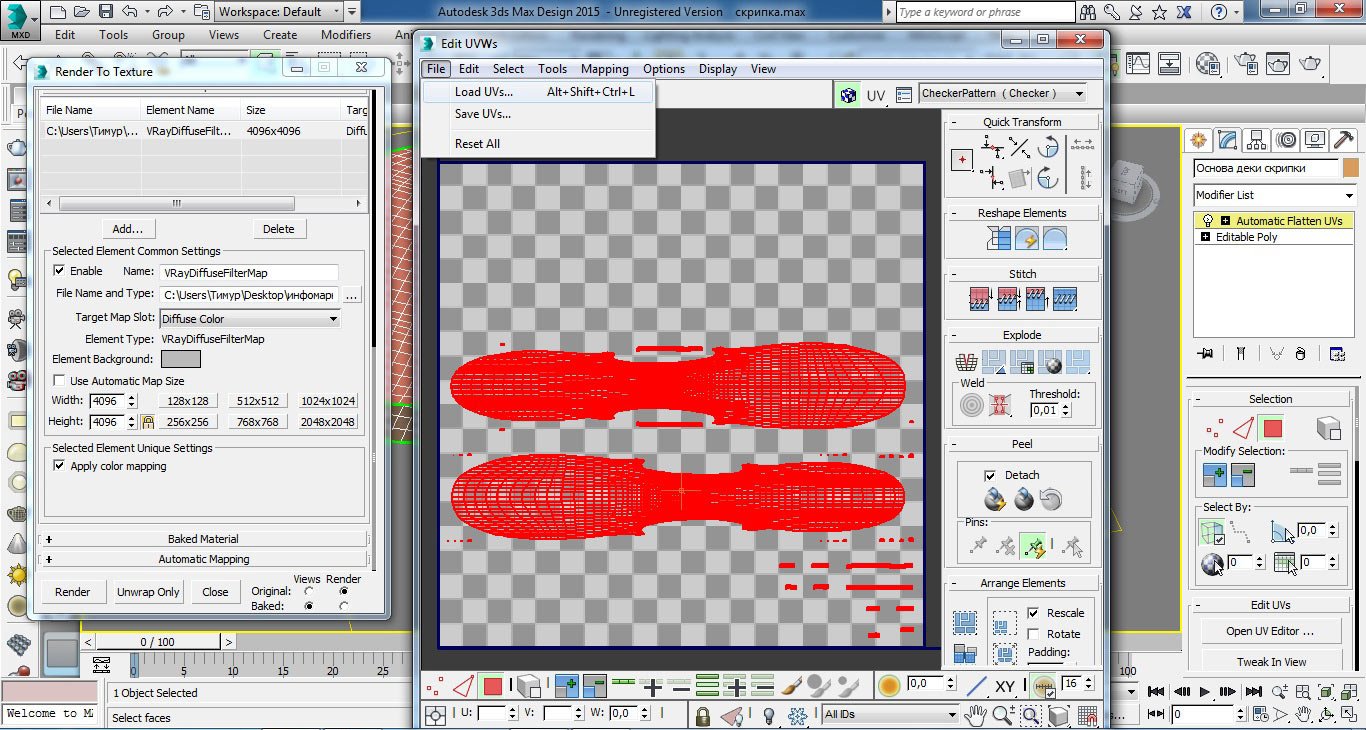Select polygon sub-object mode in Selection rollout

click(1272, 429)
